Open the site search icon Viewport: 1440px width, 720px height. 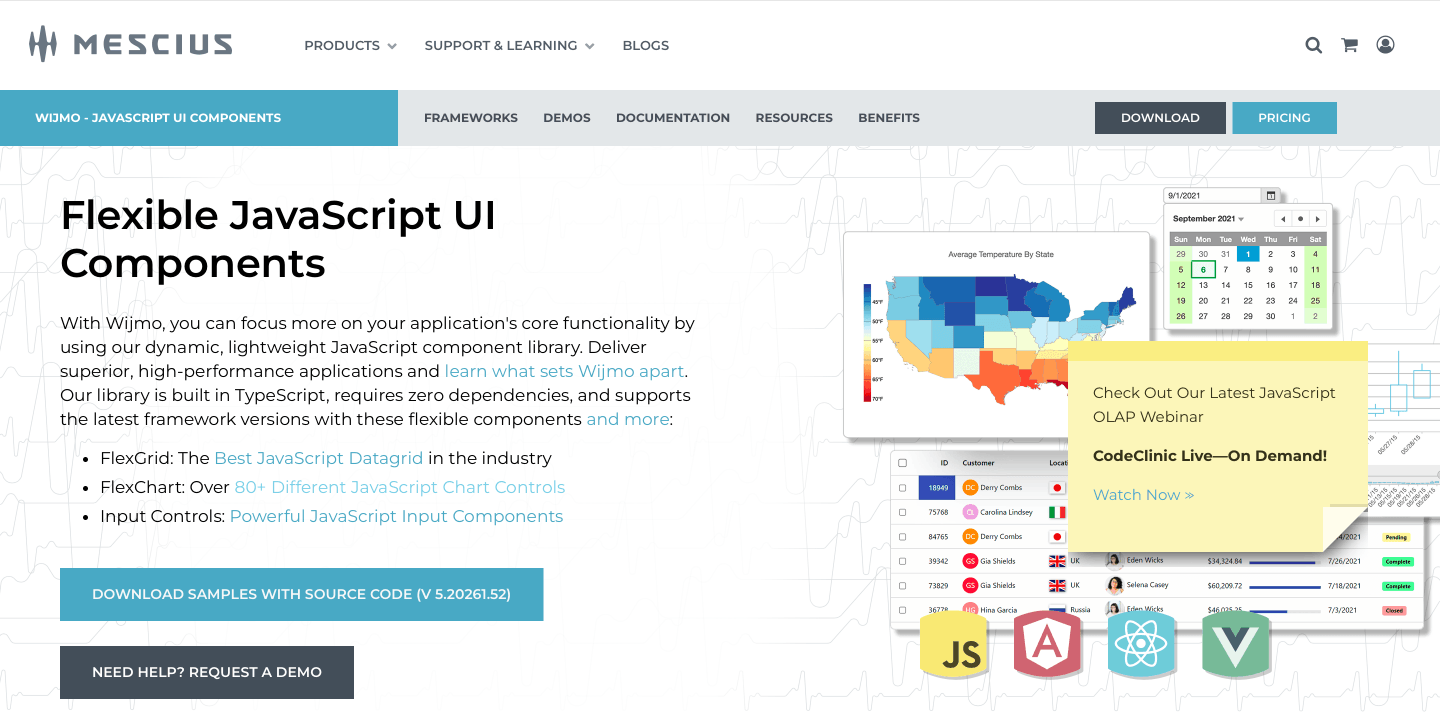coord(1314,45)
